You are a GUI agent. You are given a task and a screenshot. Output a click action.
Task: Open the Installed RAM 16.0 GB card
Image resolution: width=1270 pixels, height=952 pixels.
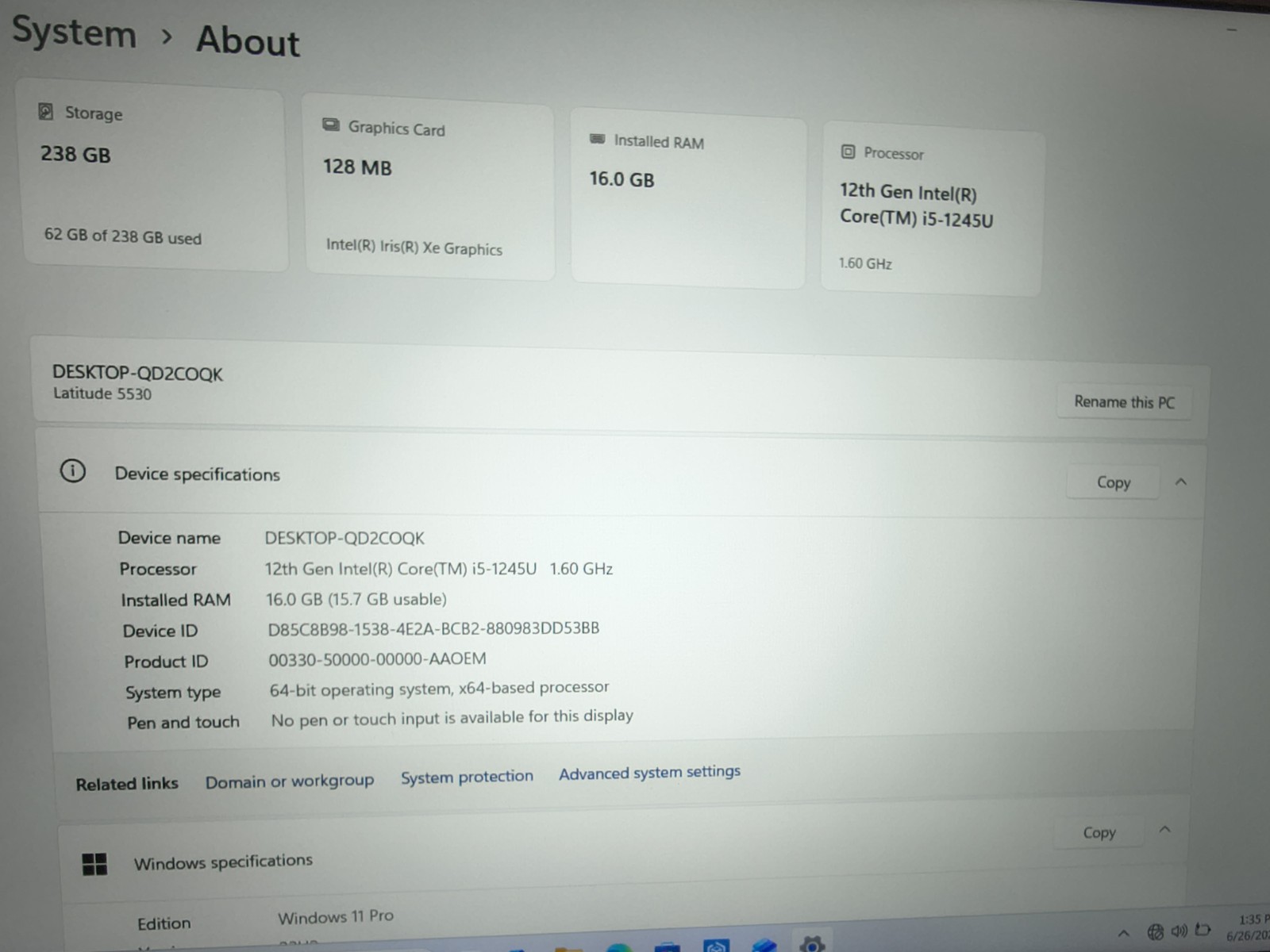click(688, 198)
